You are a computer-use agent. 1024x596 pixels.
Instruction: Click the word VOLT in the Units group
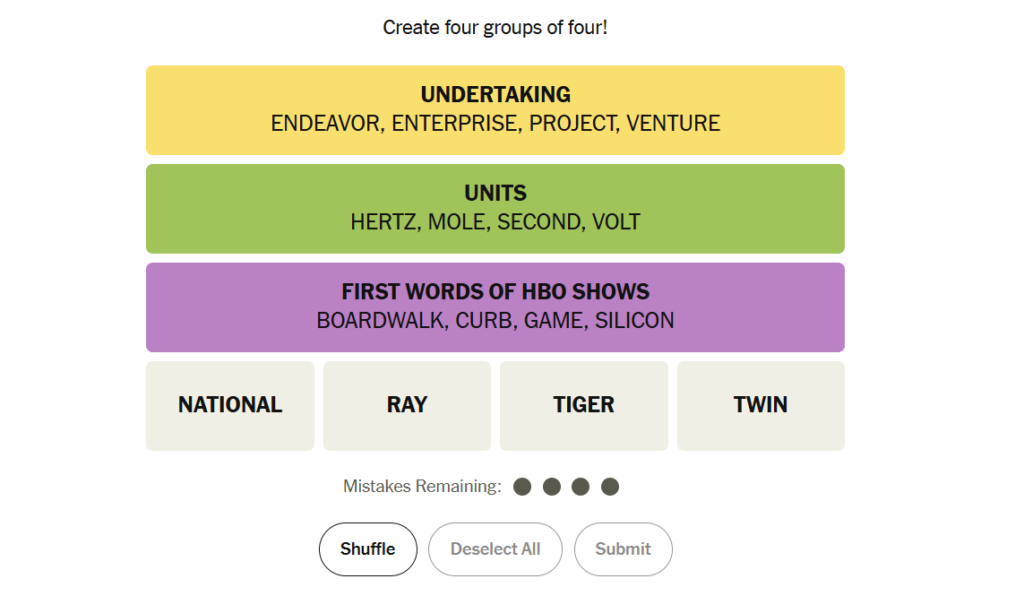click(x=616, y=222)
